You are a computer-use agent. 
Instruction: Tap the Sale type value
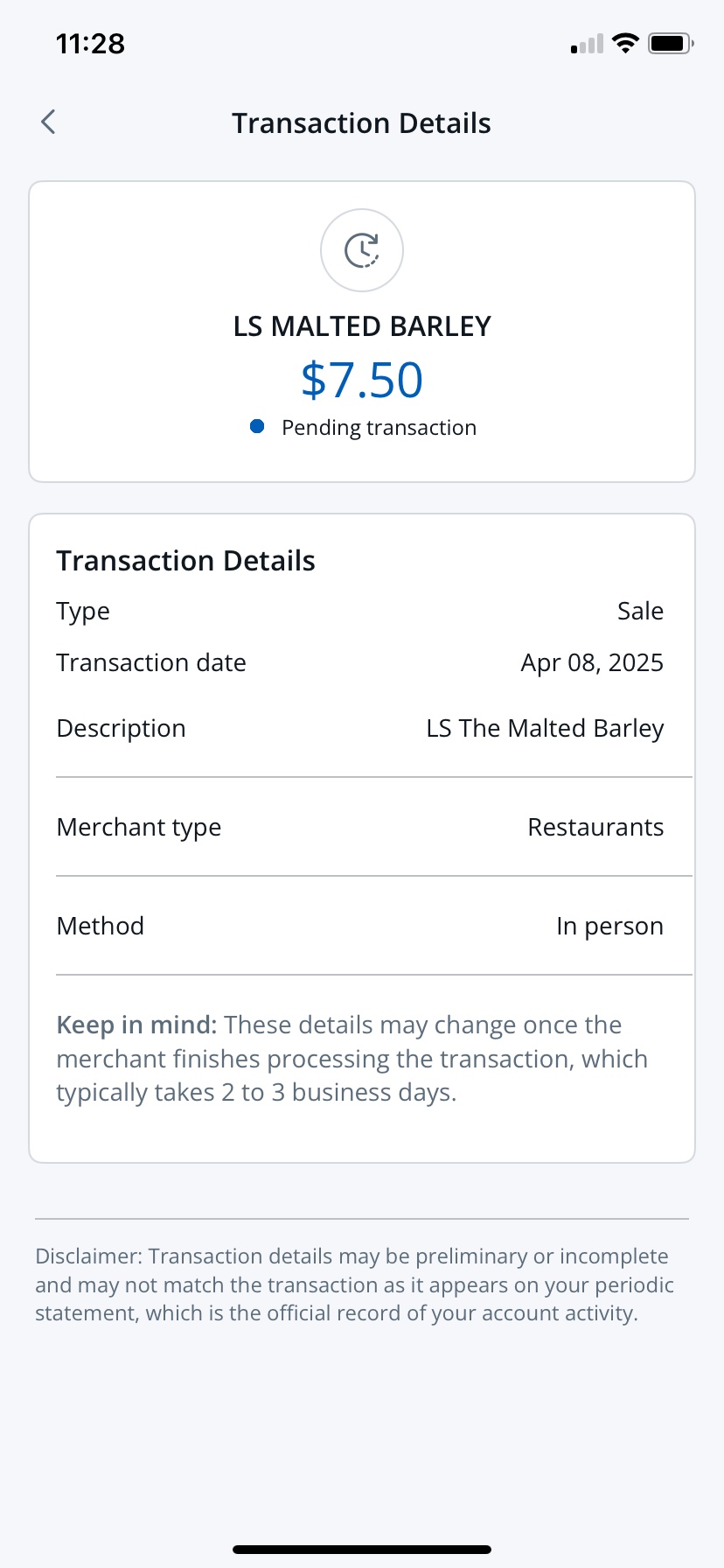[640, 611]
